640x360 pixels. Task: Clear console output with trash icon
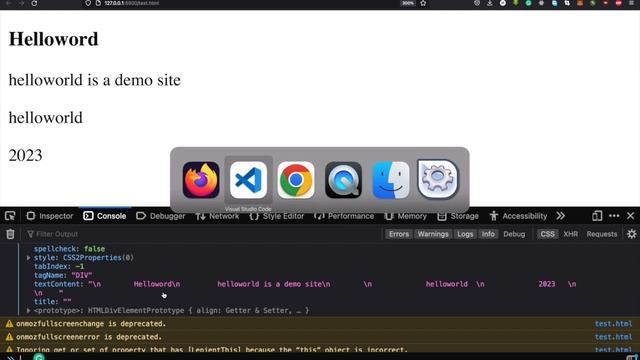10,234
